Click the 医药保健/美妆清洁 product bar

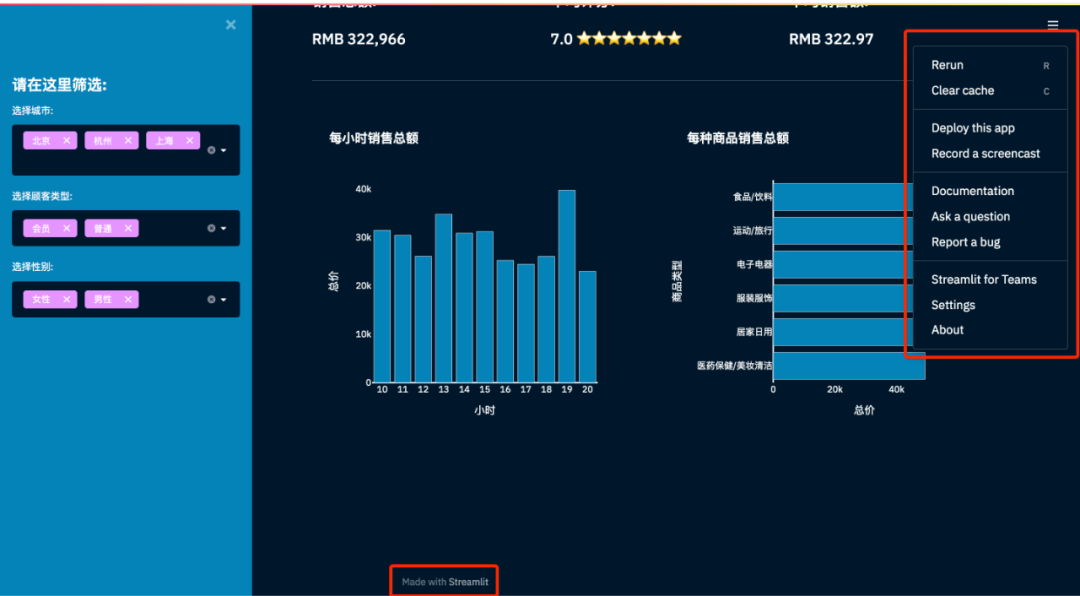849,366
